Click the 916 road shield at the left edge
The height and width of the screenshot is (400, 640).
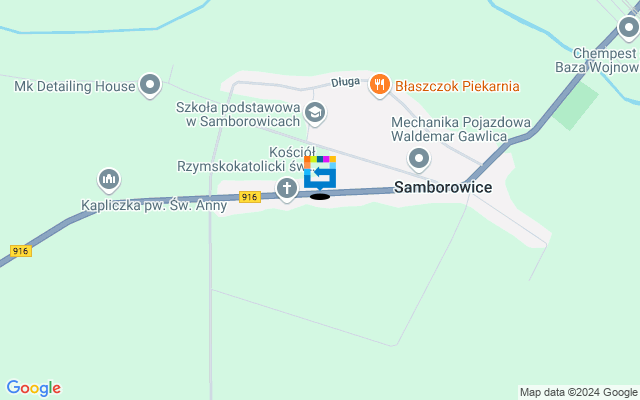(20, 251)
